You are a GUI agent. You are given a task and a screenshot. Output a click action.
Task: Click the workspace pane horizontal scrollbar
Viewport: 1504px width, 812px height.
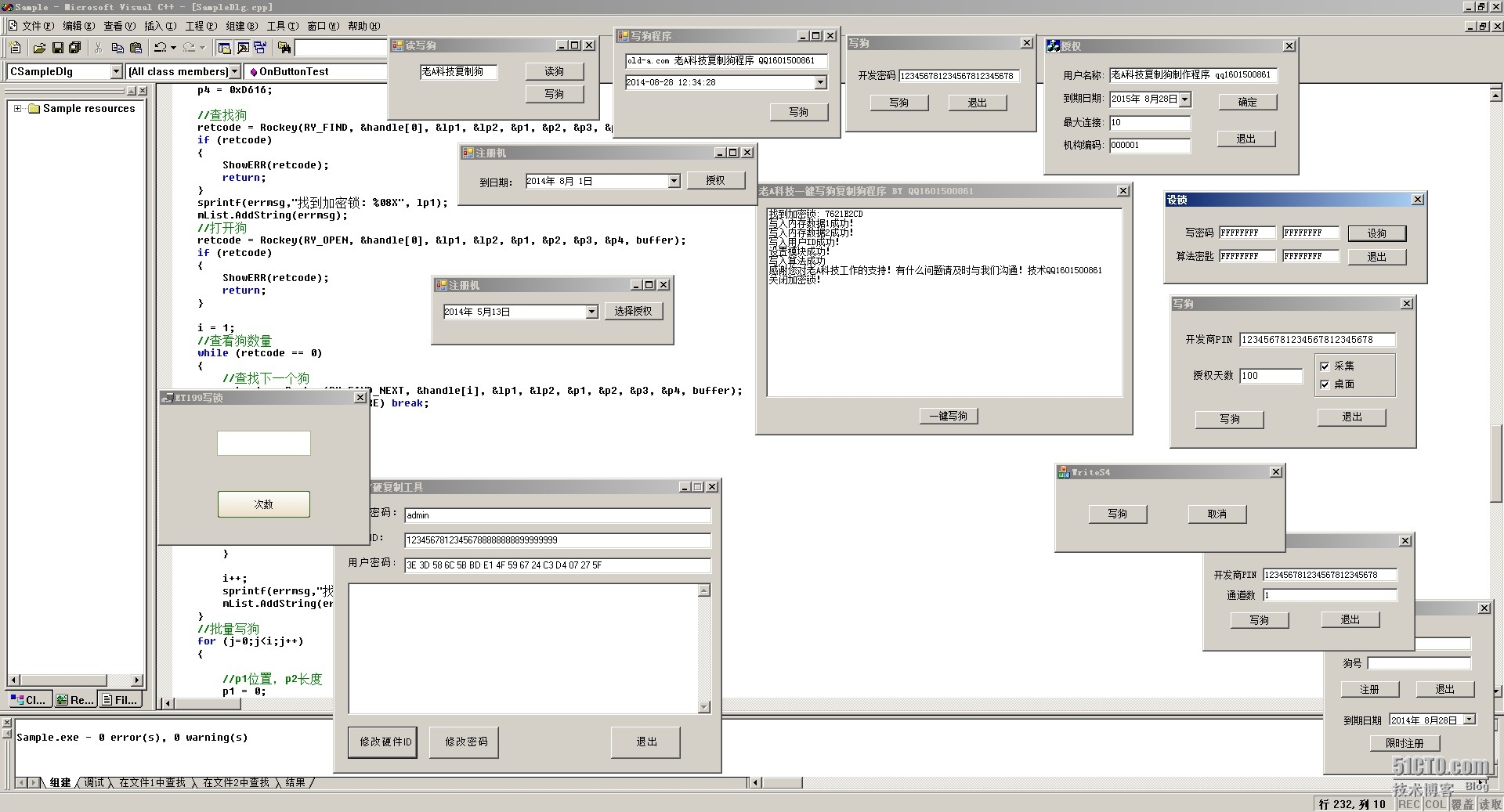tap(76, 680)
